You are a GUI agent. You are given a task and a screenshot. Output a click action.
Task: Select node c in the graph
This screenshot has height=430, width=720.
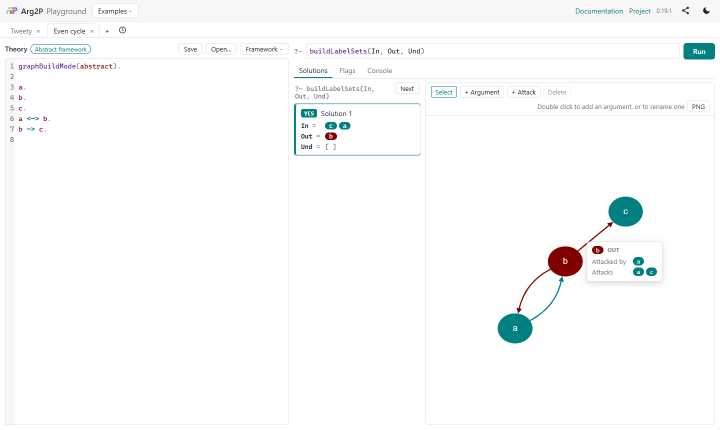click(625, 211)
